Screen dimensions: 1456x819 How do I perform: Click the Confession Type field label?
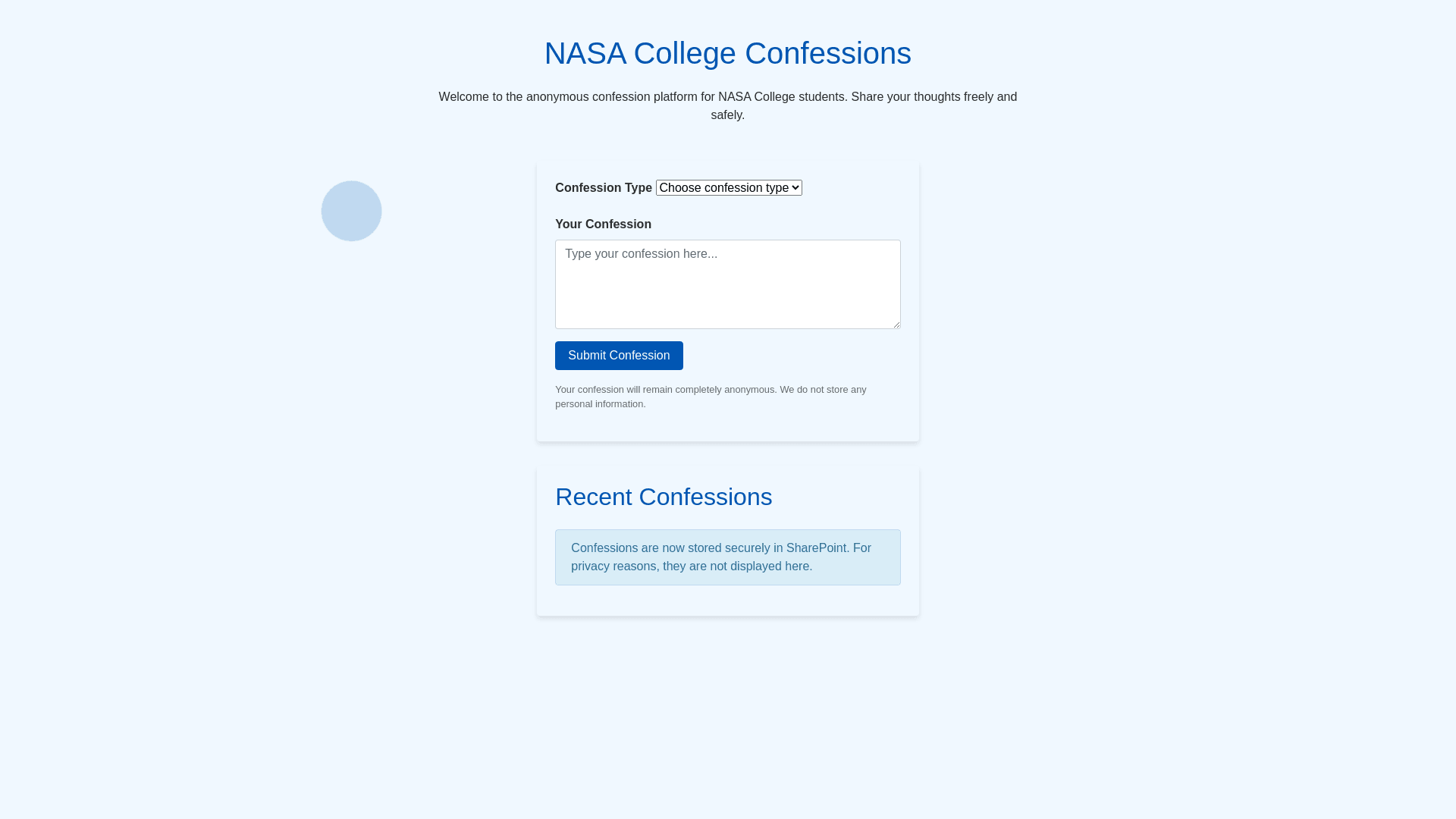tap(603, 188)
